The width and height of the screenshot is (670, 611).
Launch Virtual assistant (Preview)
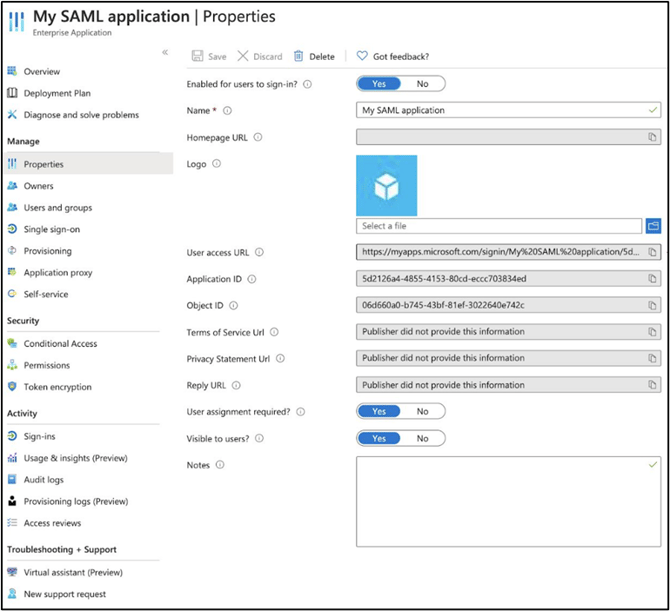click(73, 573)
